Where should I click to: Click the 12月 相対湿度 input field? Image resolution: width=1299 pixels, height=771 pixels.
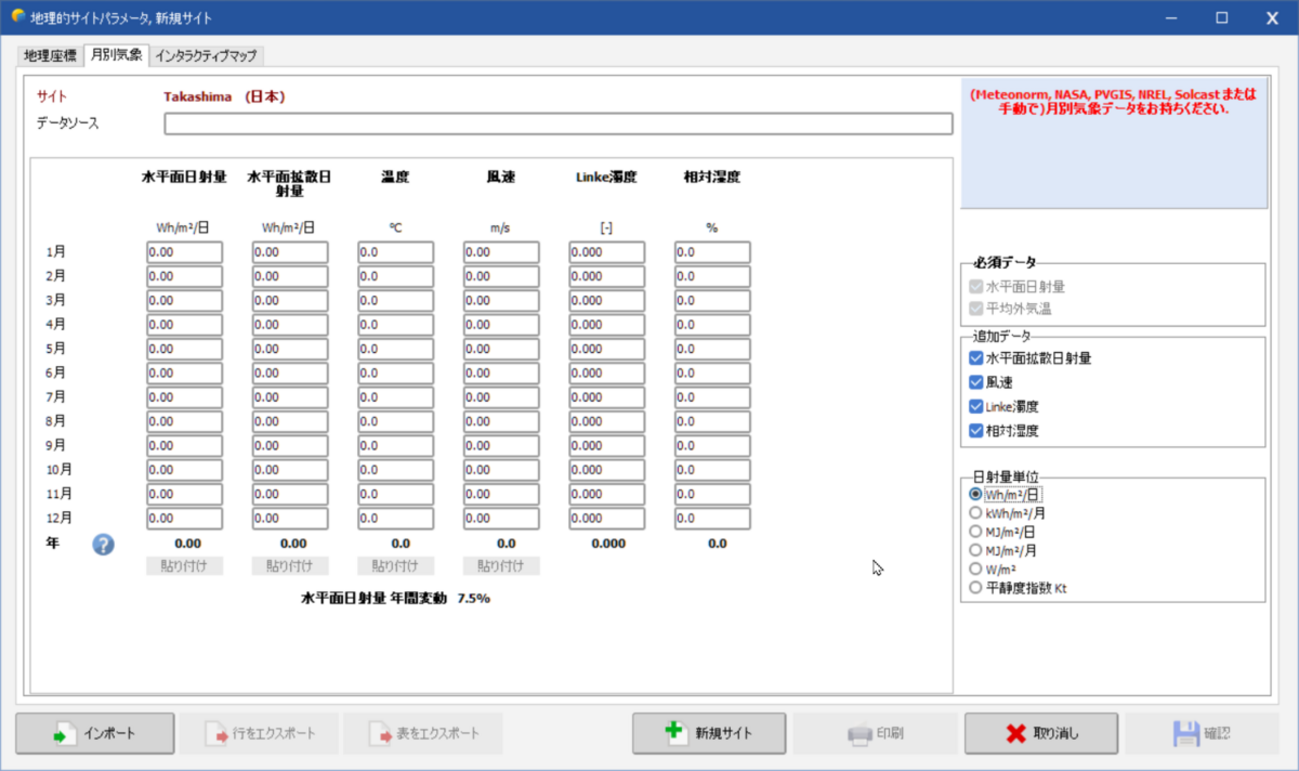tap(711, 519)
